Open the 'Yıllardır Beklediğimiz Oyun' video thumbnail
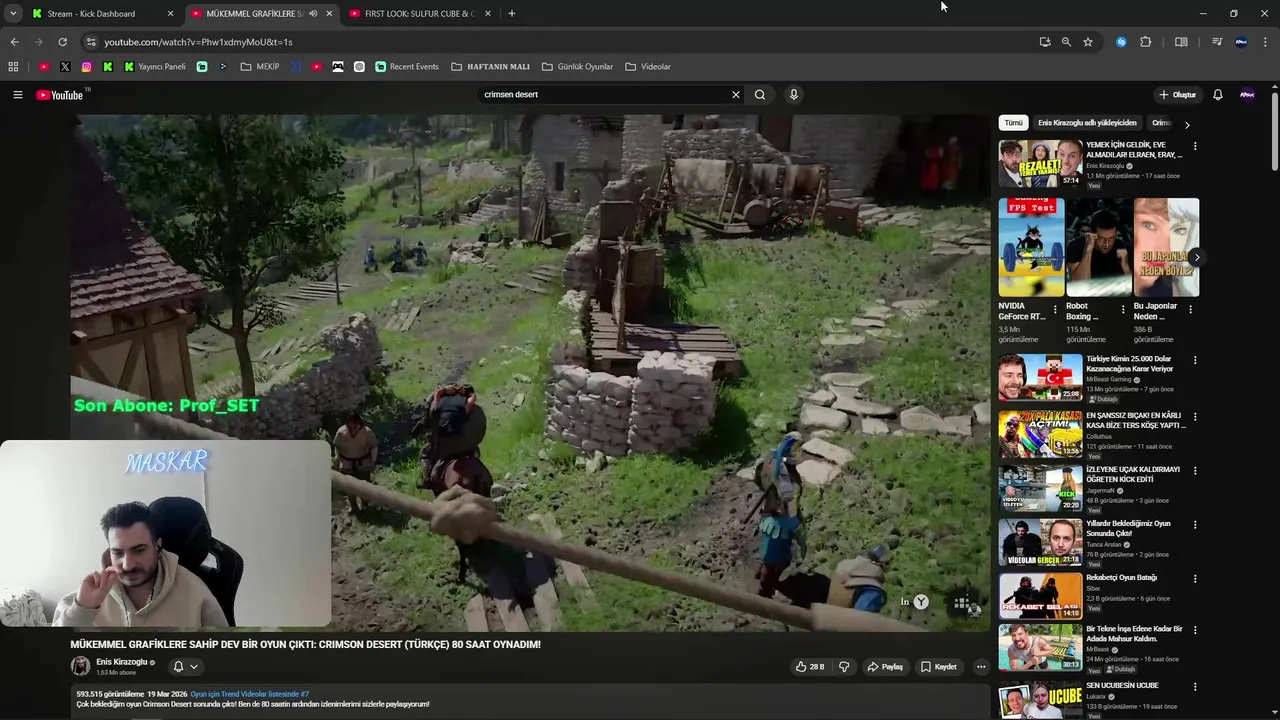The width and height of the screenshot is (1280, 720). [1040, 543]
